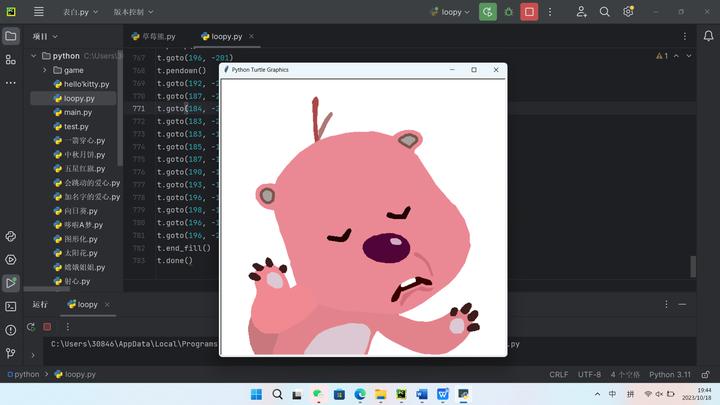Go to next highlighted error arrow
720x405 pixels.
[x=689, y=56]
